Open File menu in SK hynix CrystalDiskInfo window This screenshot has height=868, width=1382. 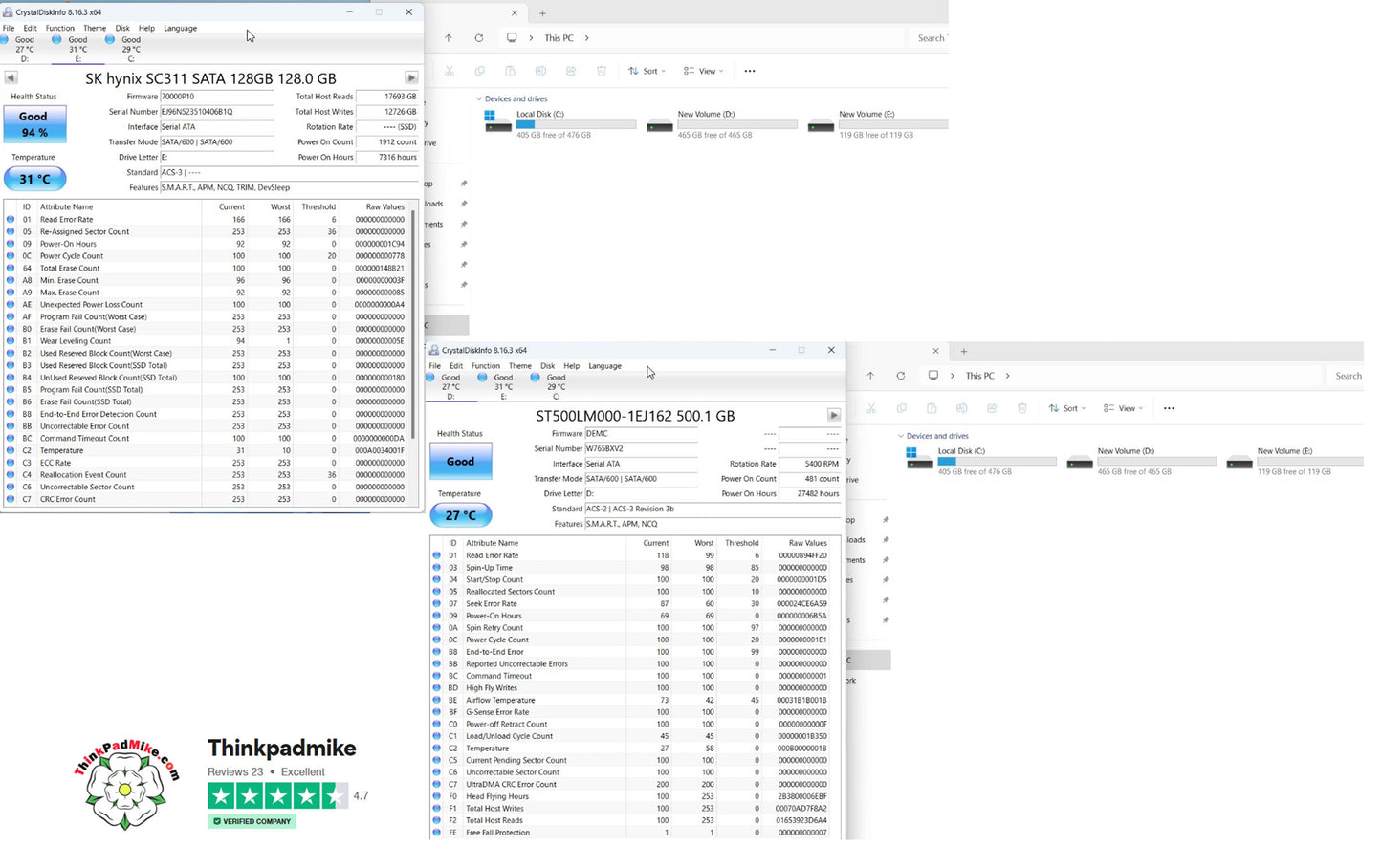[9, 28]
